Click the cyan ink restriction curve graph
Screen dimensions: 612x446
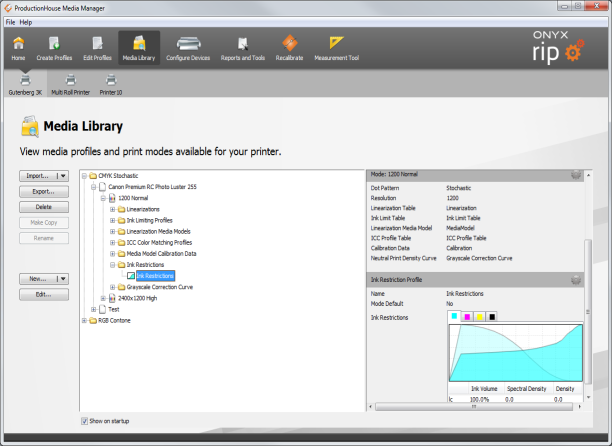pyautogui.click(x=516, y=353)
